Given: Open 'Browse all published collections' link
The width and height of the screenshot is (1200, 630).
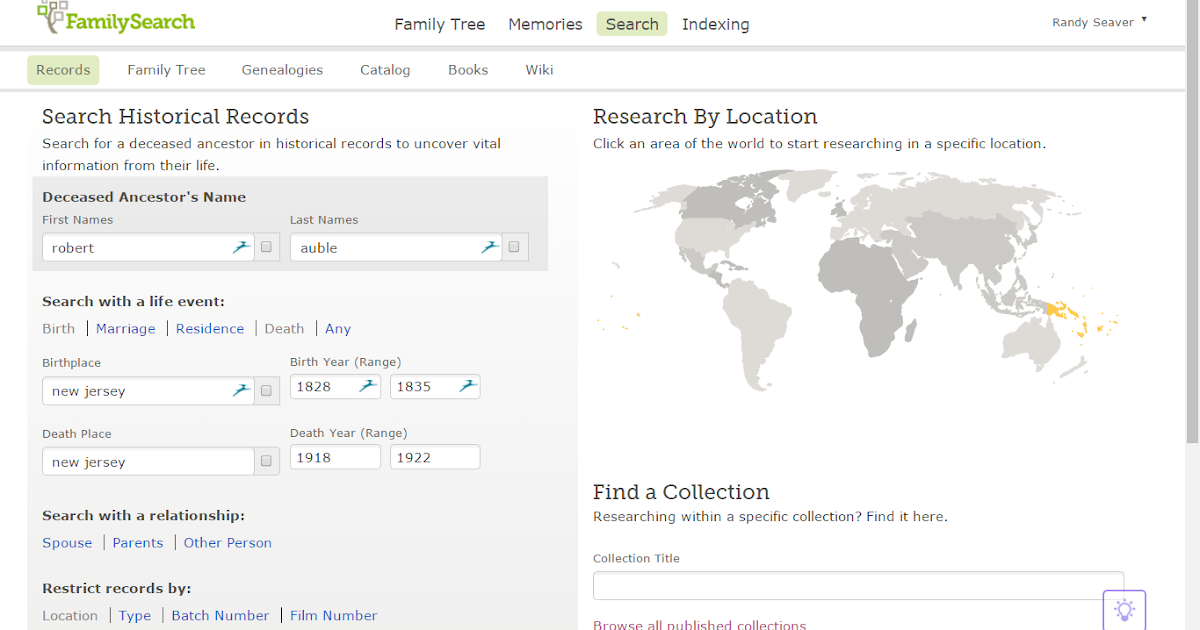Looking at the screenshot, I should coord(699,624).
